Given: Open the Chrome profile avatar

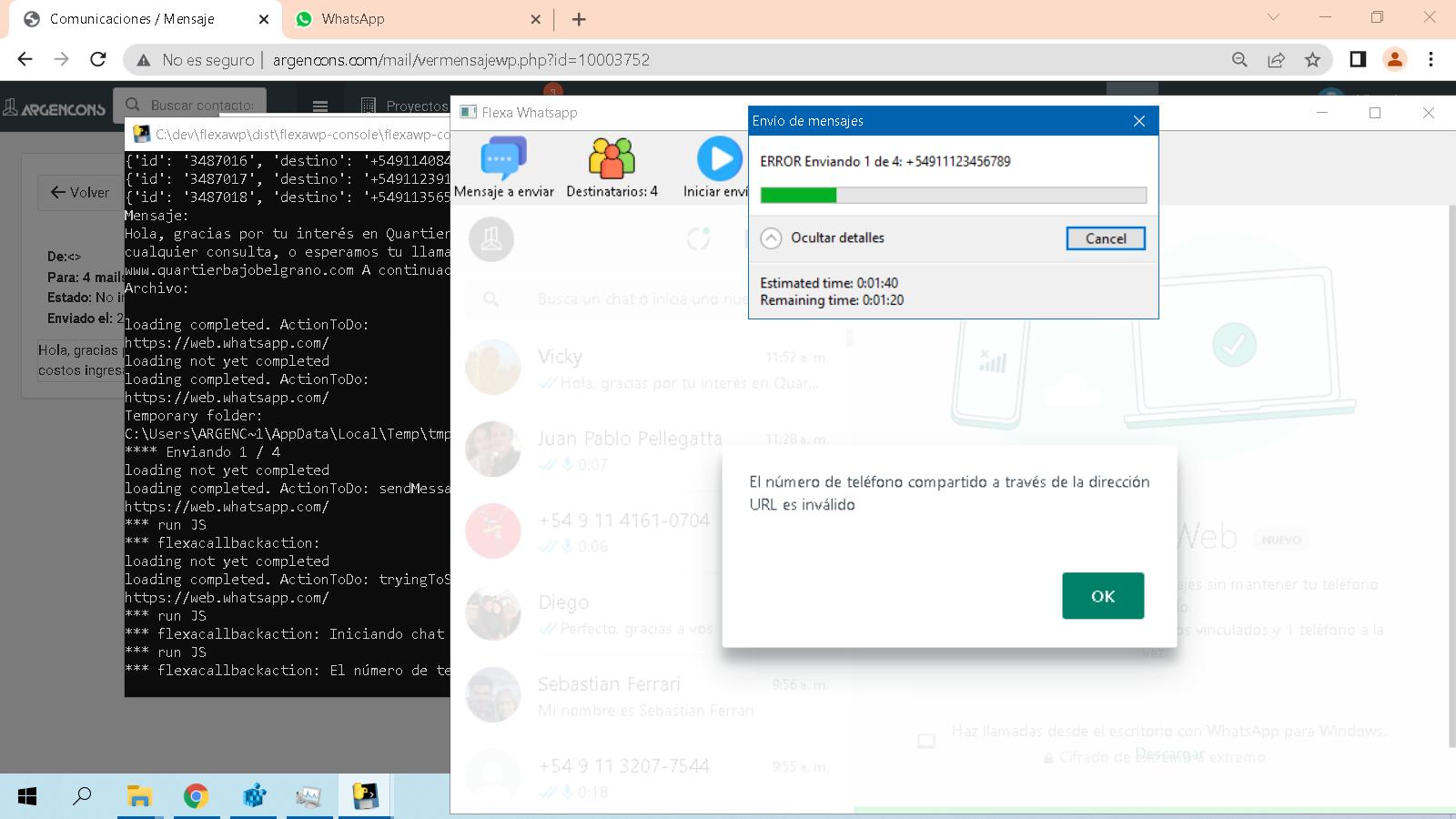Looking at the screenshot, I should point(1394,59).
